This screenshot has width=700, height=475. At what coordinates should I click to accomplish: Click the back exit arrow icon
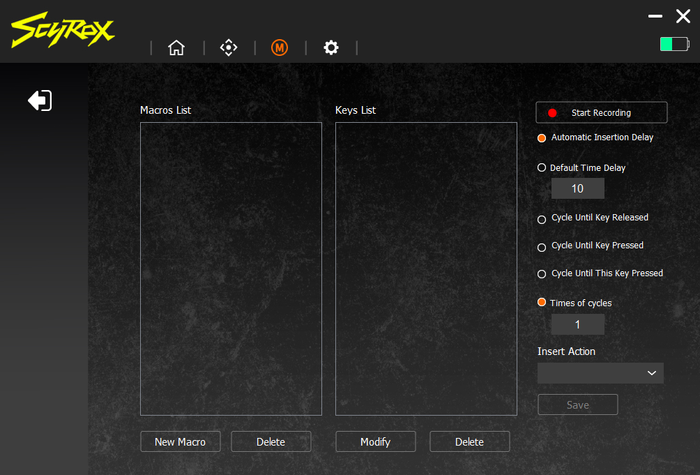coord(40,100)
